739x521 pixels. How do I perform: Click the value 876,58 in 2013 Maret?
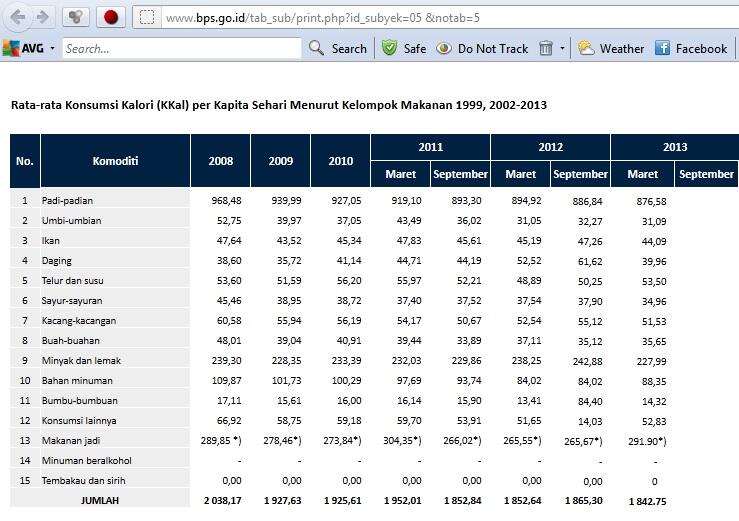(651, 201)
